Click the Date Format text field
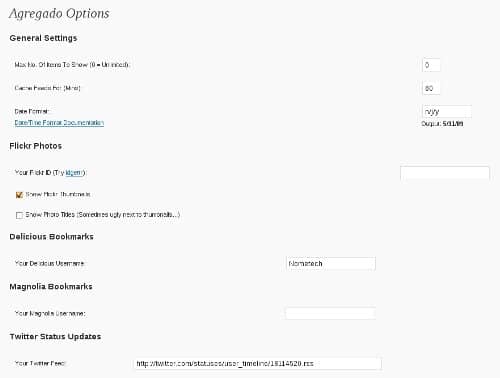The width and height of the screenshot is (500, 378). click(447, 112)
